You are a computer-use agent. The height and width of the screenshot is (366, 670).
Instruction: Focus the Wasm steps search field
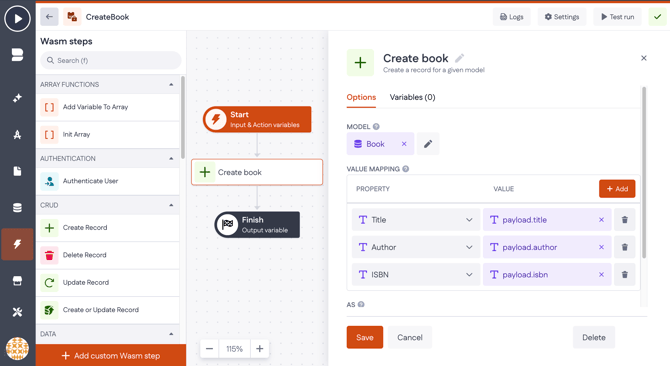point(111,61)
